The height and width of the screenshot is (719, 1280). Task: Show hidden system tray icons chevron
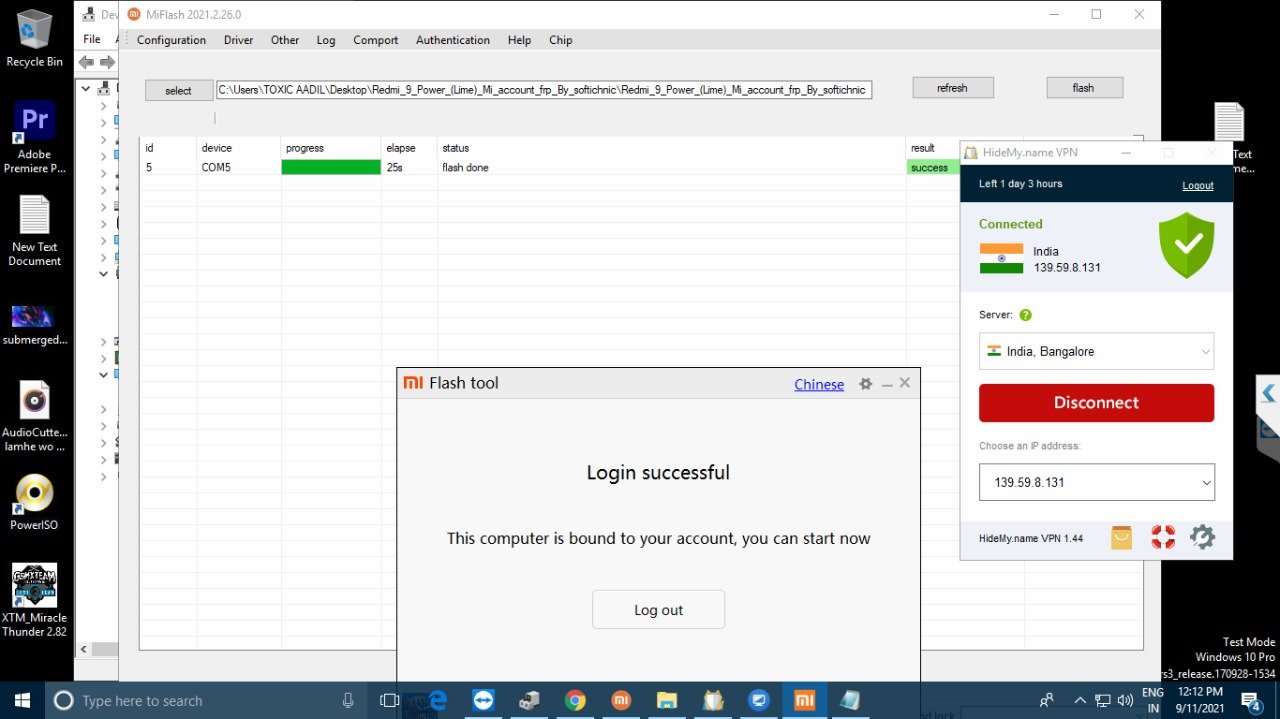1079,700
